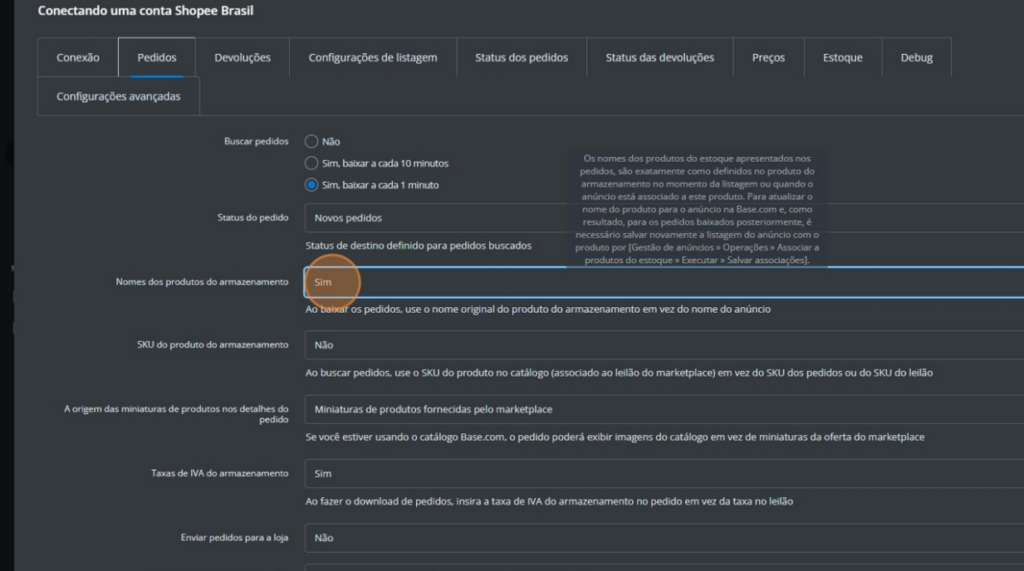The height and width of the screenshot is (571, 1024).
Task: Open SKU do produto do armazenamento dropdown
Action: [660, 345]
